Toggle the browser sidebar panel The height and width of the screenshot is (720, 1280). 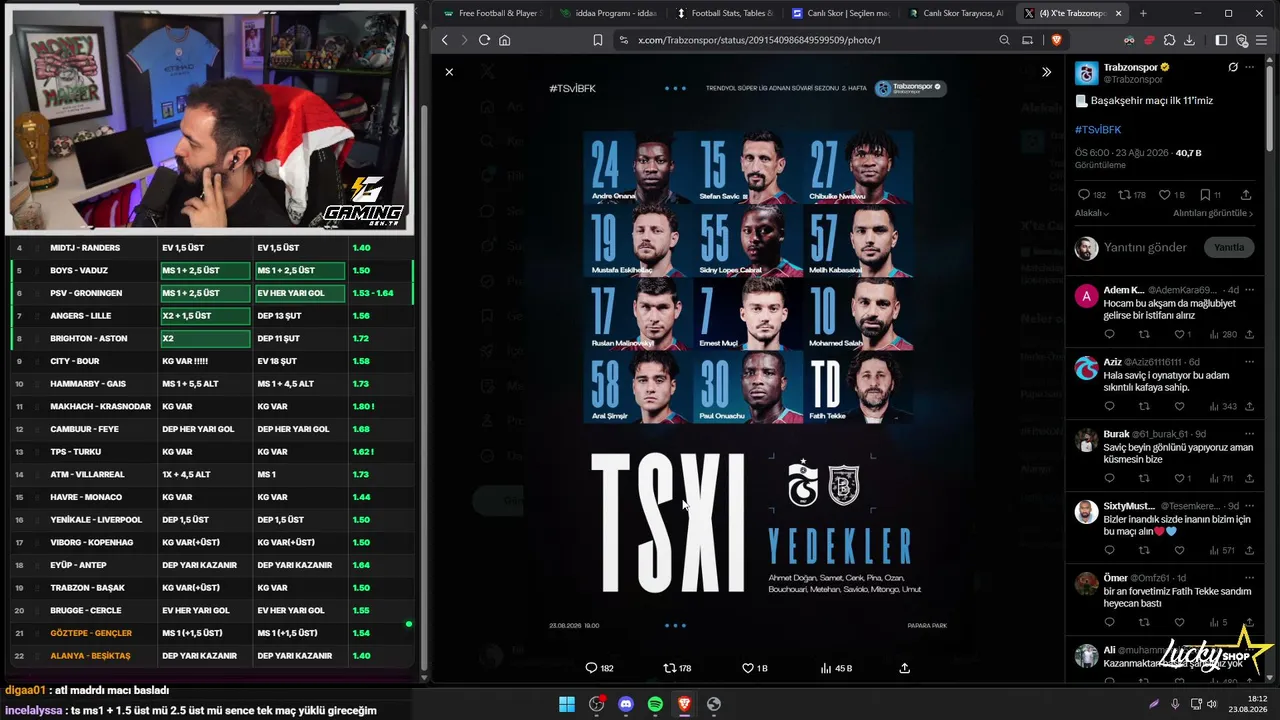(x=1221, y=40)
